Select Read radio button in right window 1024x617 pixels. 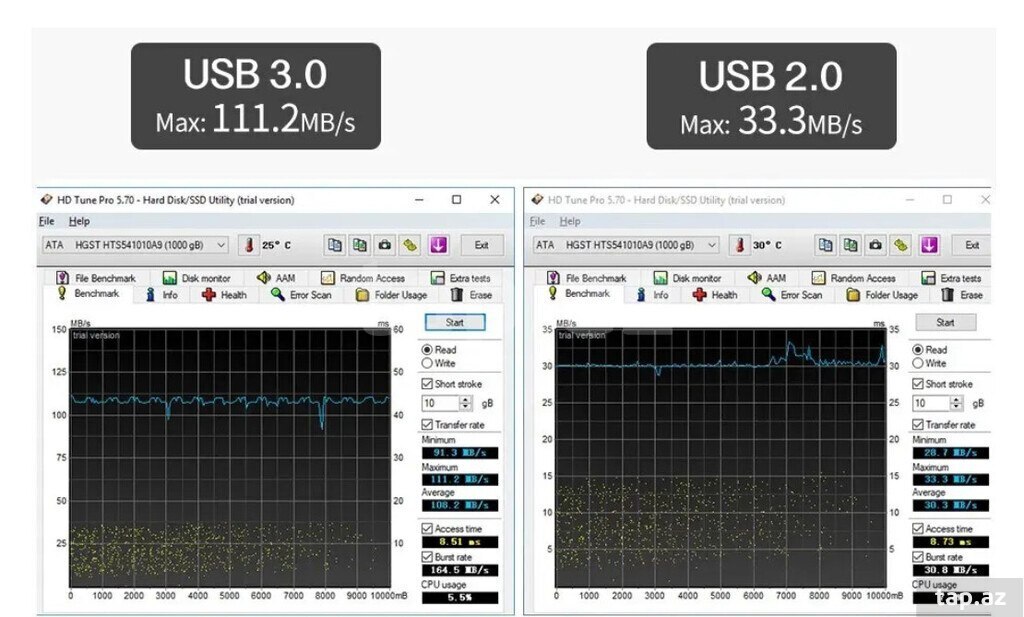918,350
